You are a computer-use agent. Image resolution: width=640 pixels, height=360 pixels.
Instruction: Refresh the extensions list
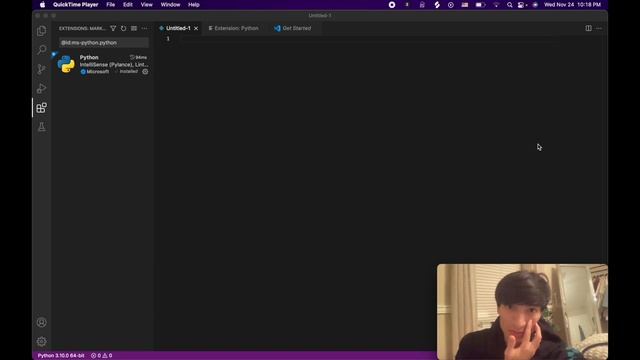[x=123, y=29]
